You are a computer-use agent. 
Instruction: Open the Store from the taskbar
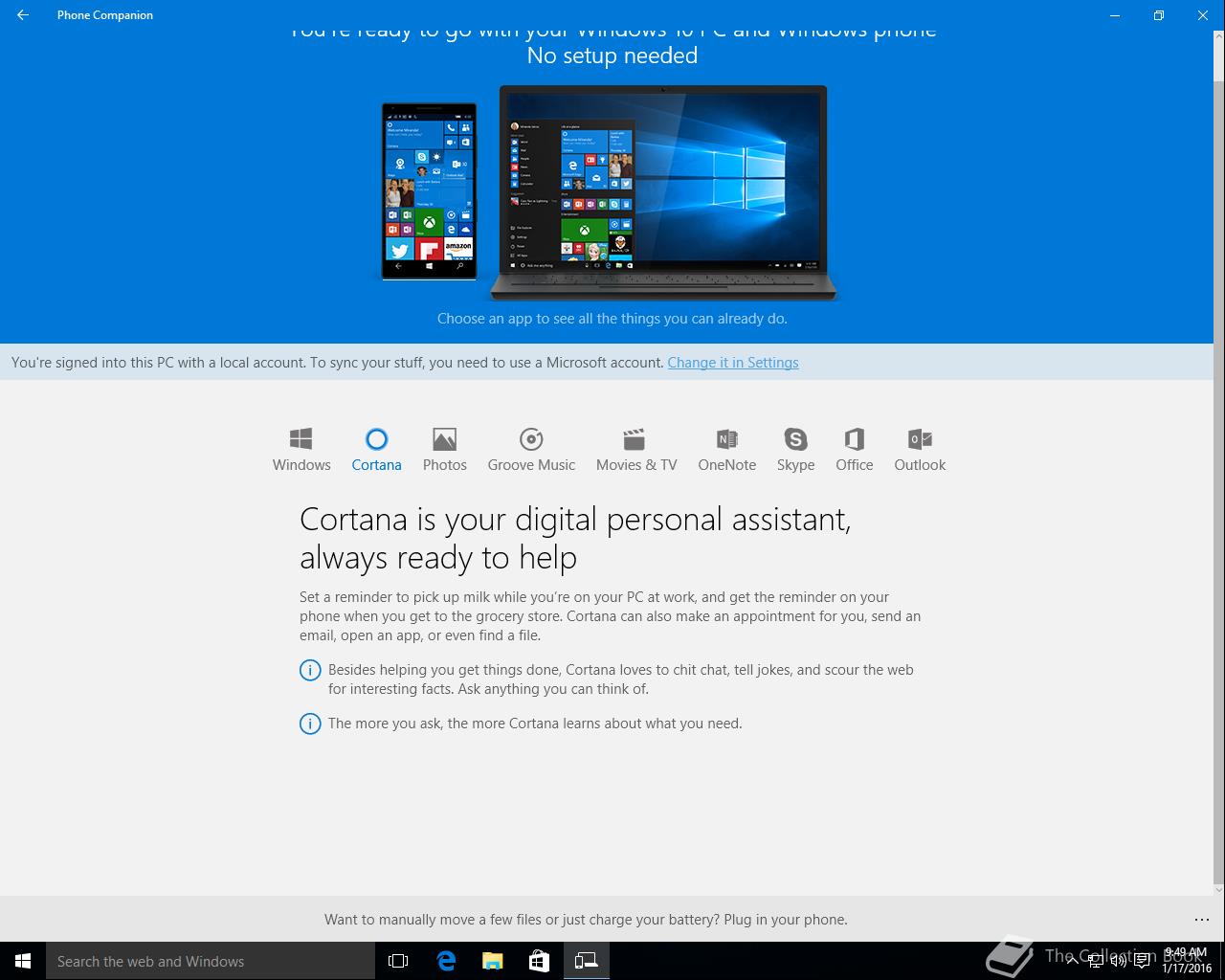(x=540, y=961)
